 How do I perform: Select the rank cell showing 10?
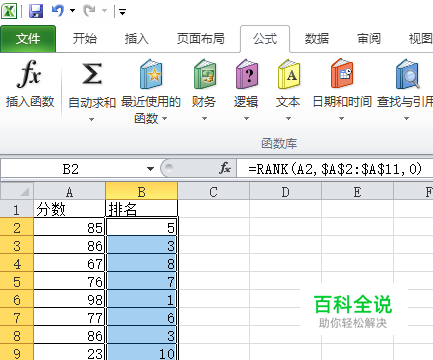pyautogui.click(x=142, y=353)
